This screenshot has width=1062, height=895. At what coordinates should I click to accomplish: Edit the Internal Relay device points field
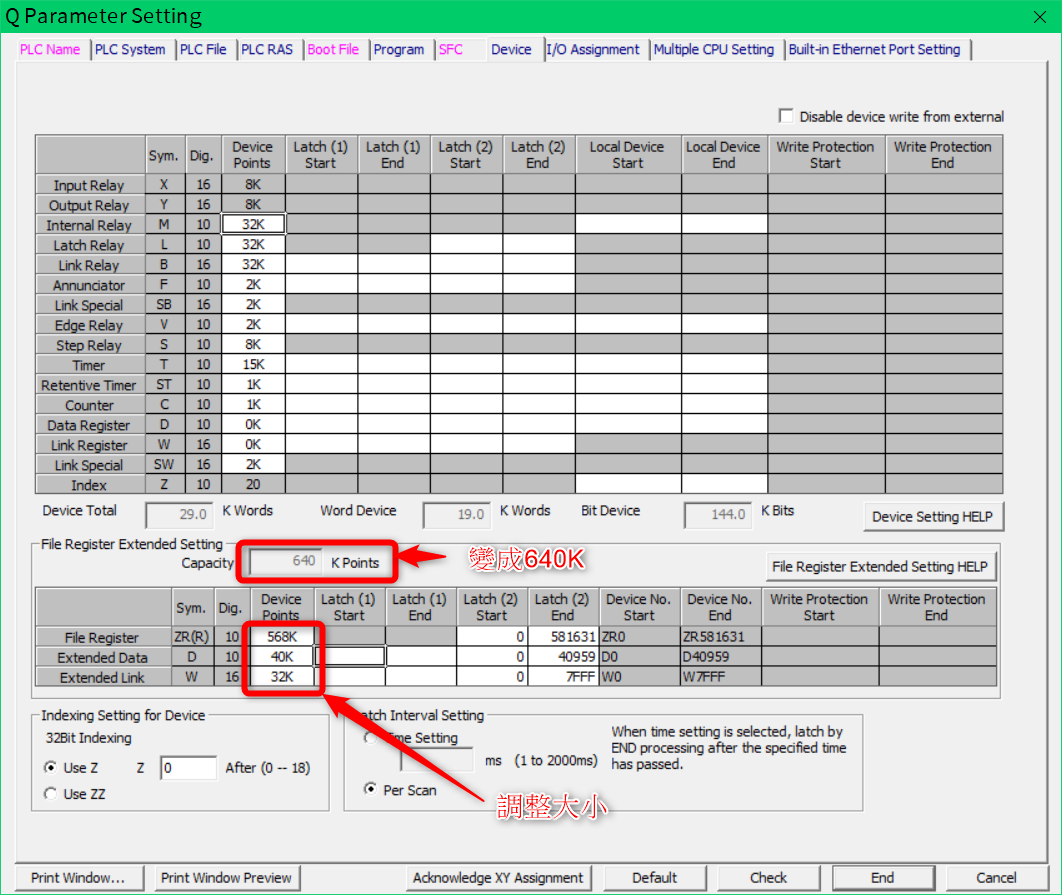[x=253, y=225]
